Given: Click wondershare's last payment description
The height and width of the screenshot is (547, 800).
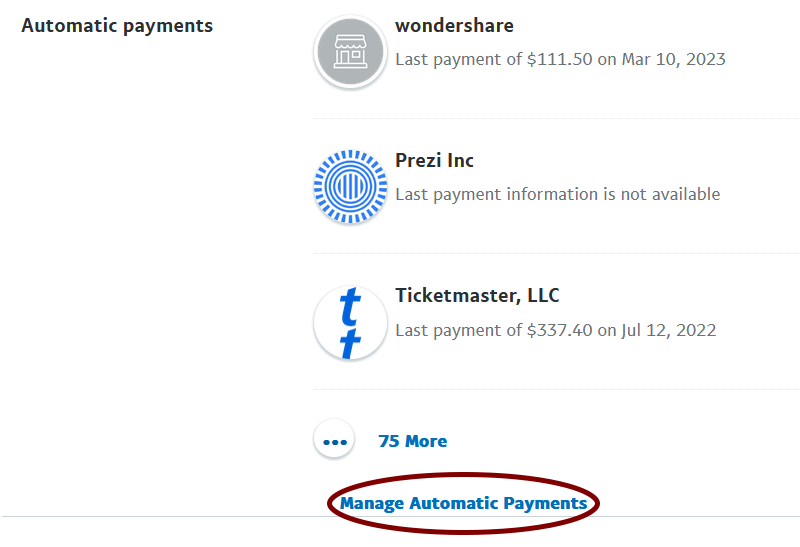Looking at the screenshot, I should [x=560, y=59].
